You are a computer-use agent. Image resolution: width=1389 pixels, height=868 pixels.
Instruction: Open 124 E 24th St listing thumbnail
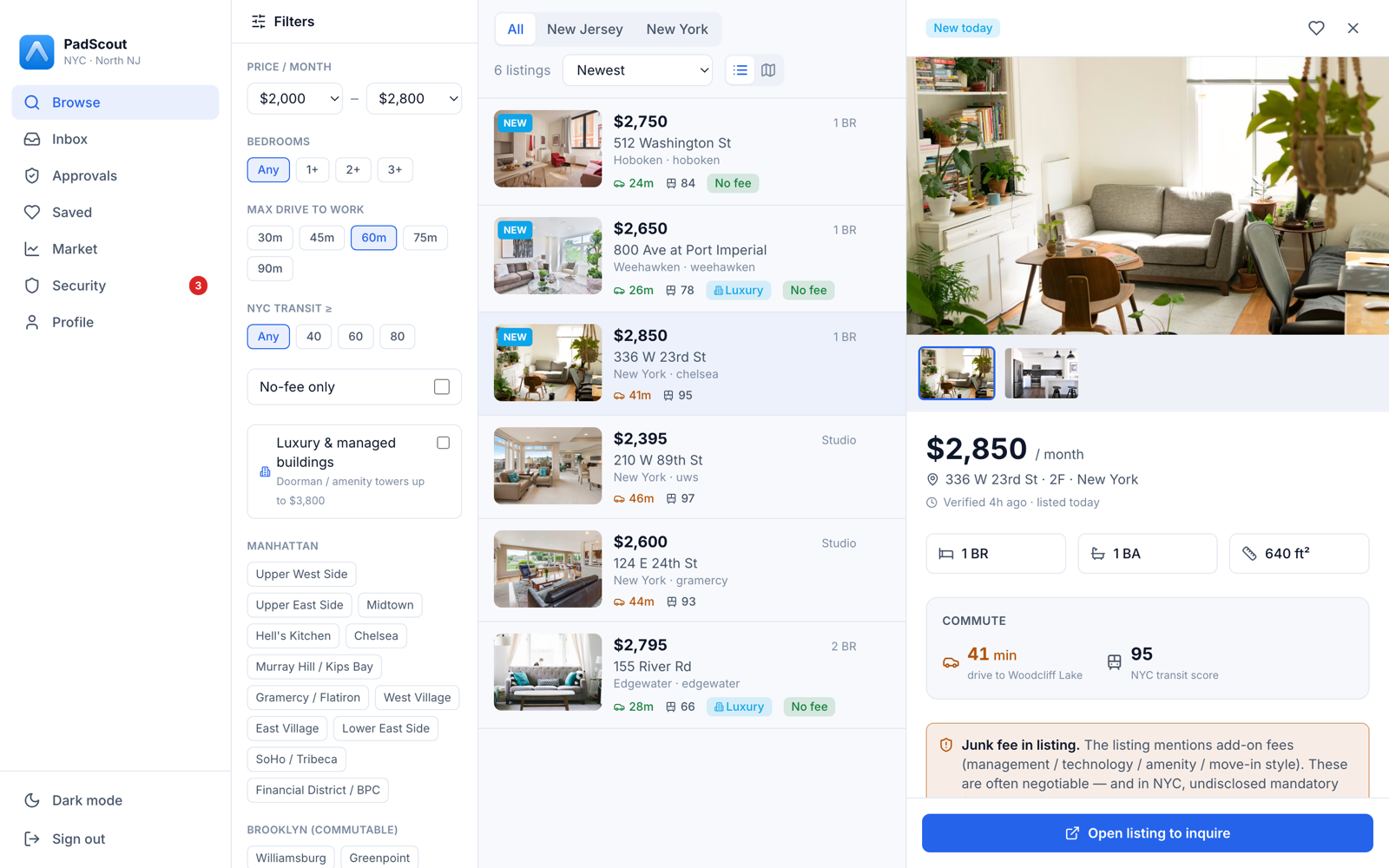(548, 569)
